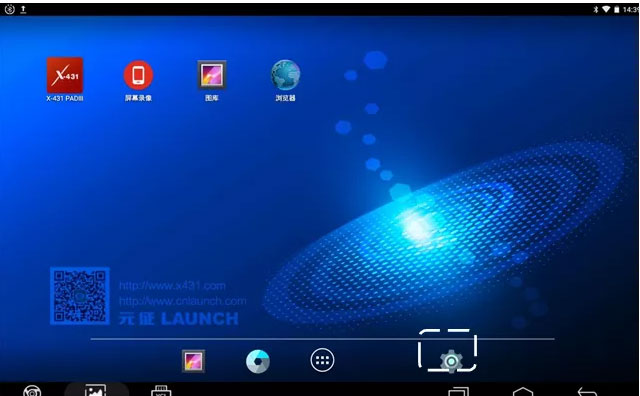Tap the round camera icon at bottom-left
Screen dimensions: 640x396
[x=32, y=391]
